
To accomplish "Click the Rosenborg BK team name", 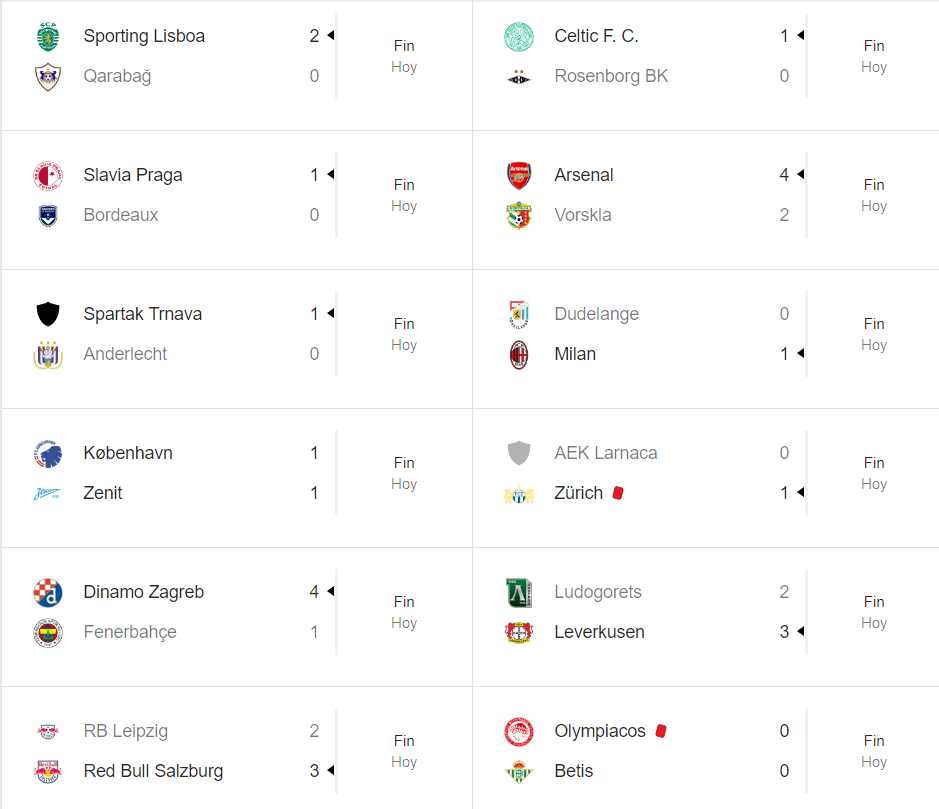I will click(611, 76).
